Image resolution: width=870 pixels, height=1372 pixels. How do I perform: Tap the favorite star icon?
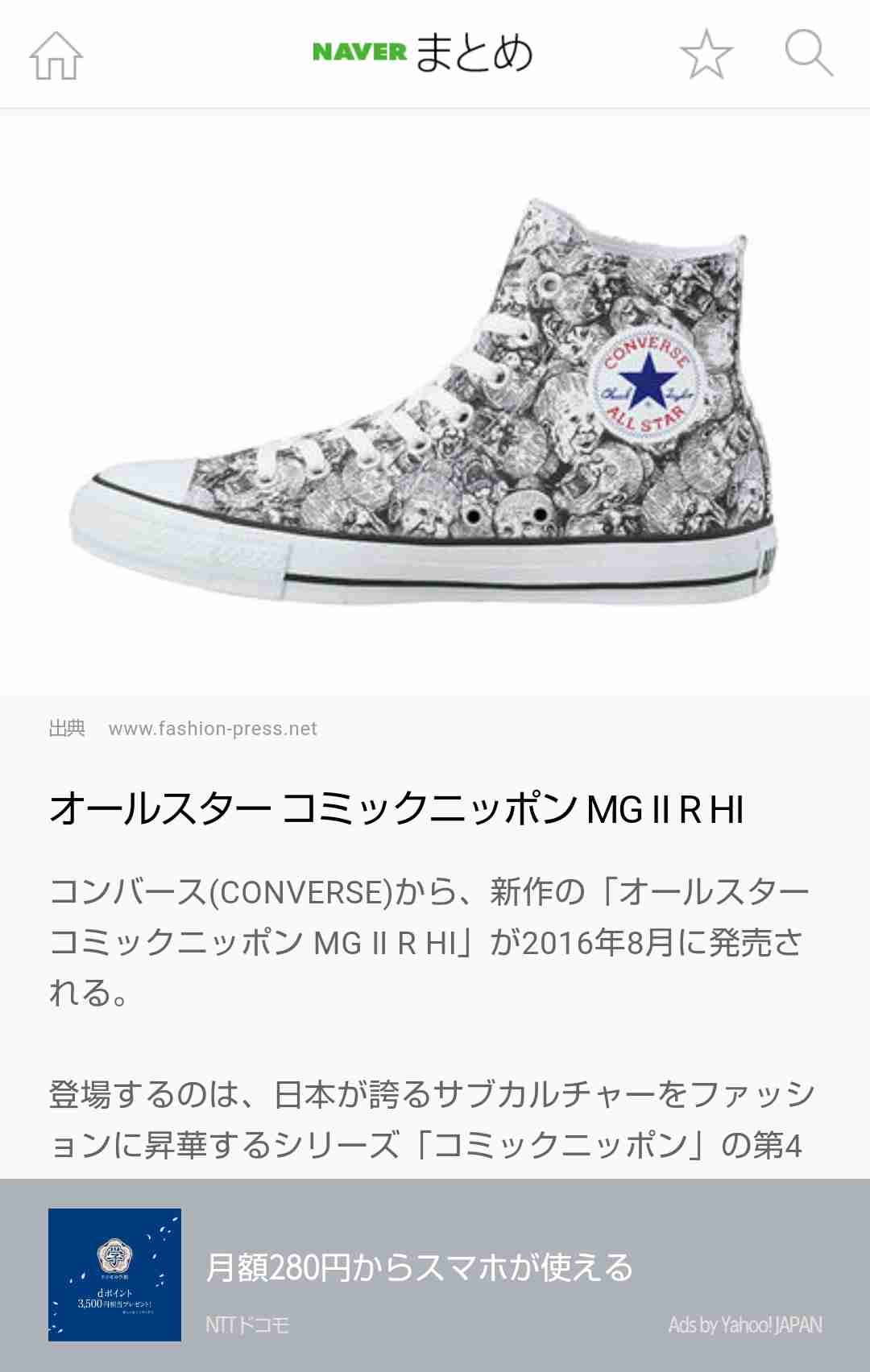point(706,54)
